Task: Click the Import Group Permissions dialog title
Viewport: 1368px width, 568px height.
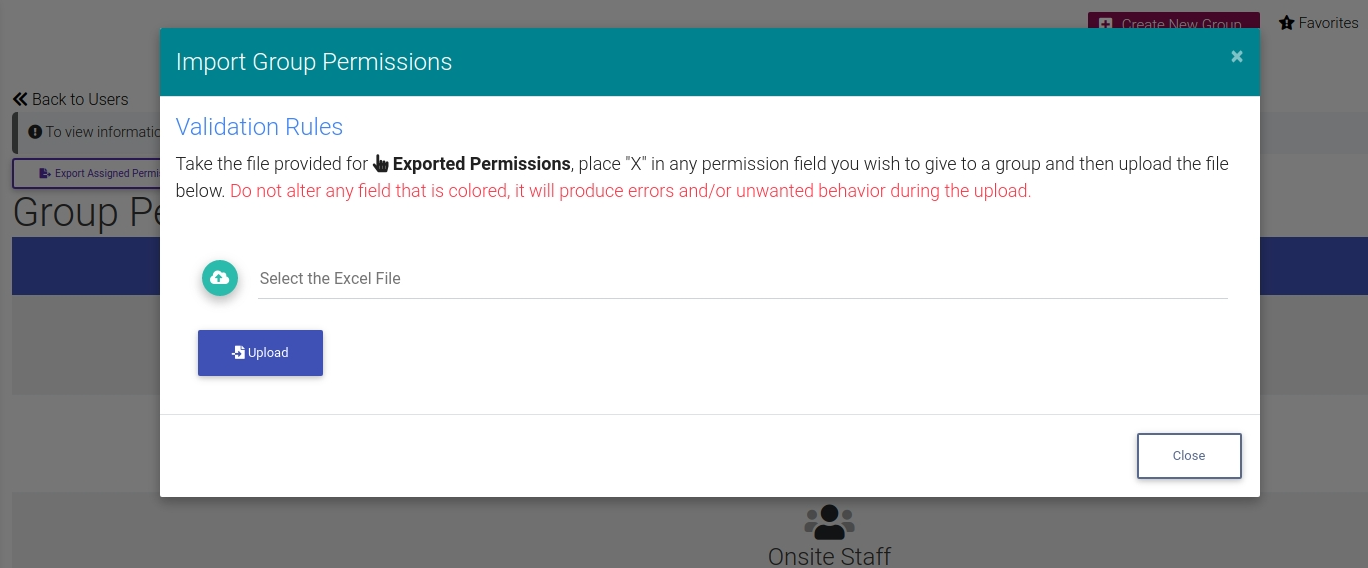Action: point(314,62)
